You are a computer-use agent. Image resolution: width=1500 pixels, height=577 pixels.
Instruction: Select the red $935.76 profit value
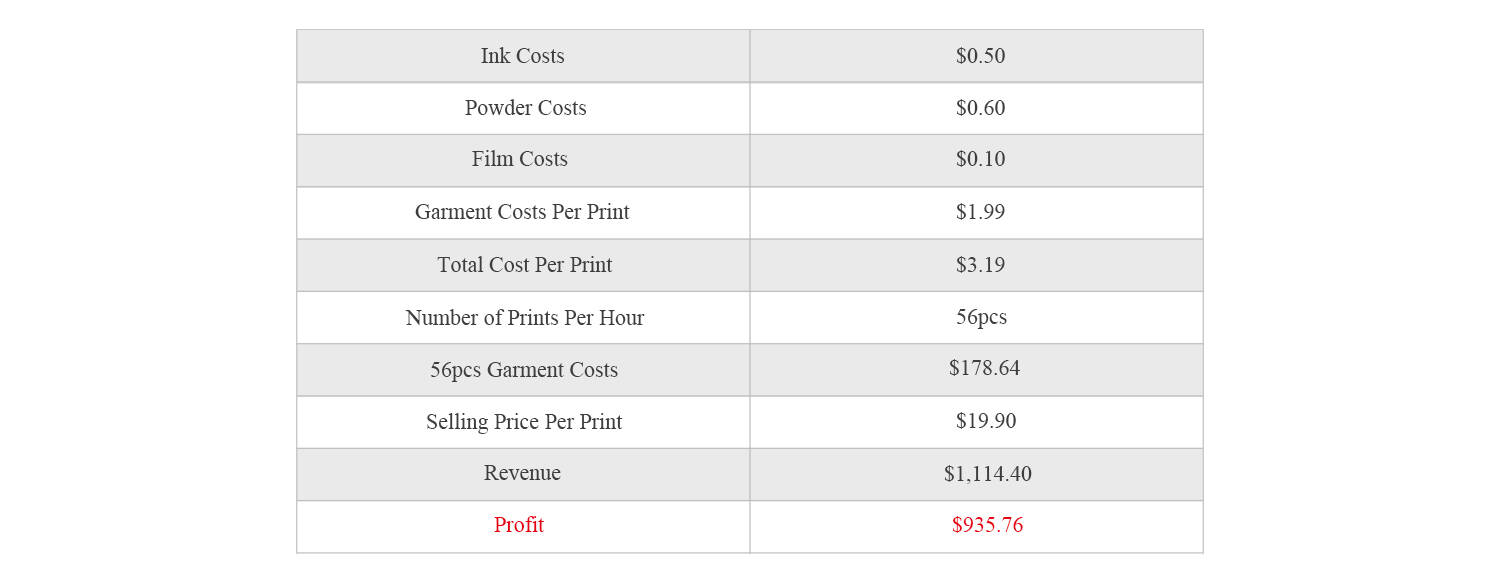click(x=987, y=525)
